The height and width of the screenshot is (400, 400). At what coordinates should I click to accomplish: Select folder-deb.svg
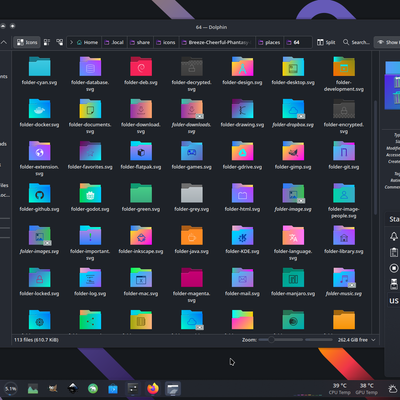[x=141, y=71]
